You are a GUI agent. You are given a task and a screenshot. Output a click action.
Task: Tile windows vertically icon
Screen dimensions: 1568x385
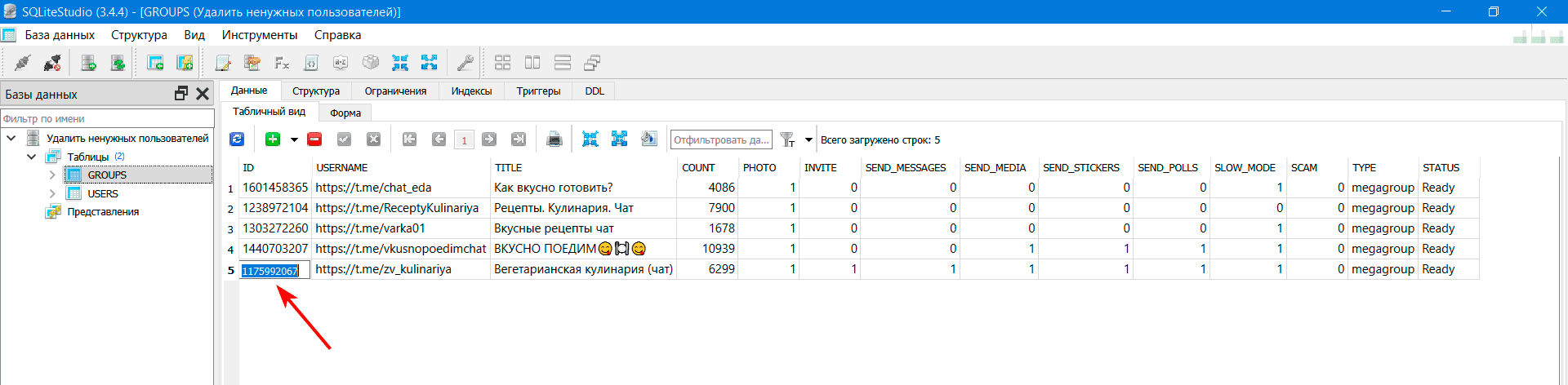point(563,63)
